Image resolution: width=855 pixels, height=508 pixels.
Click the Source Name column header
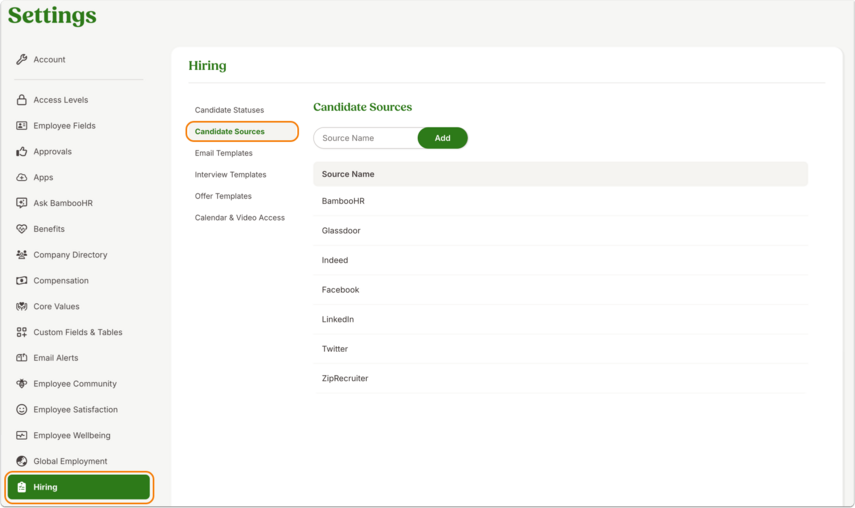coord(348,174)
